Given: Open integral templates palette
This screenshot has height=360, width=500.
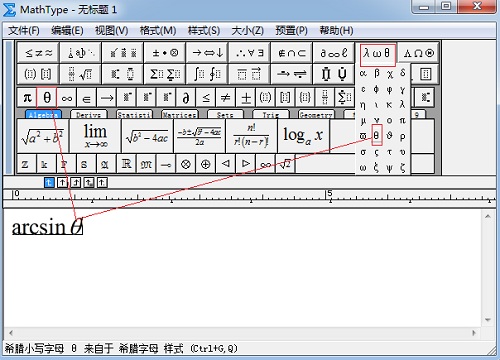Looking at the screenshot, I should pyautogui.click(x=207, y=74).
